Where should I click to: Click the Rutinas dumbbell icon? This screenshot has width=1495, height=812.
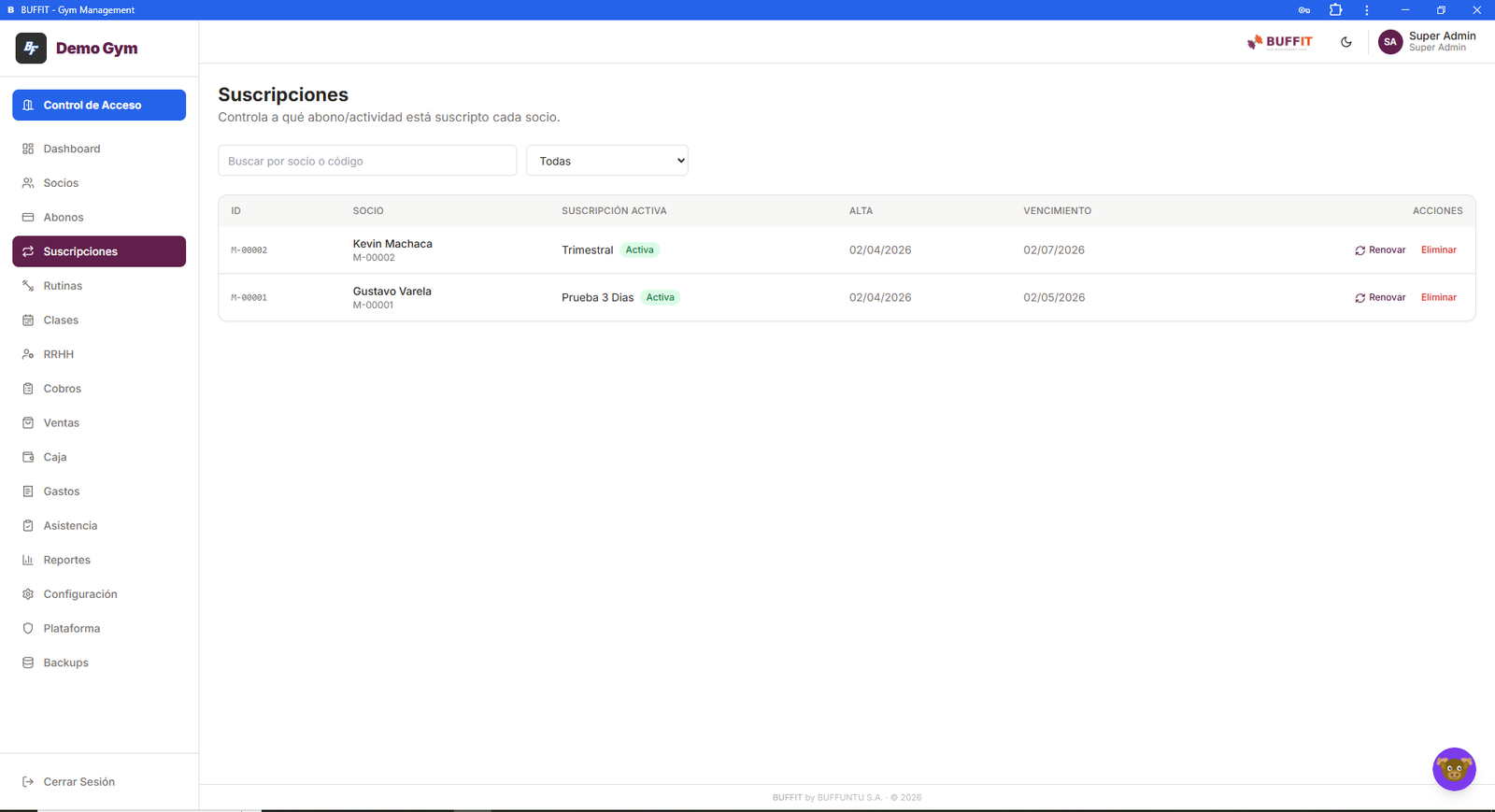[x=28, y=286]
